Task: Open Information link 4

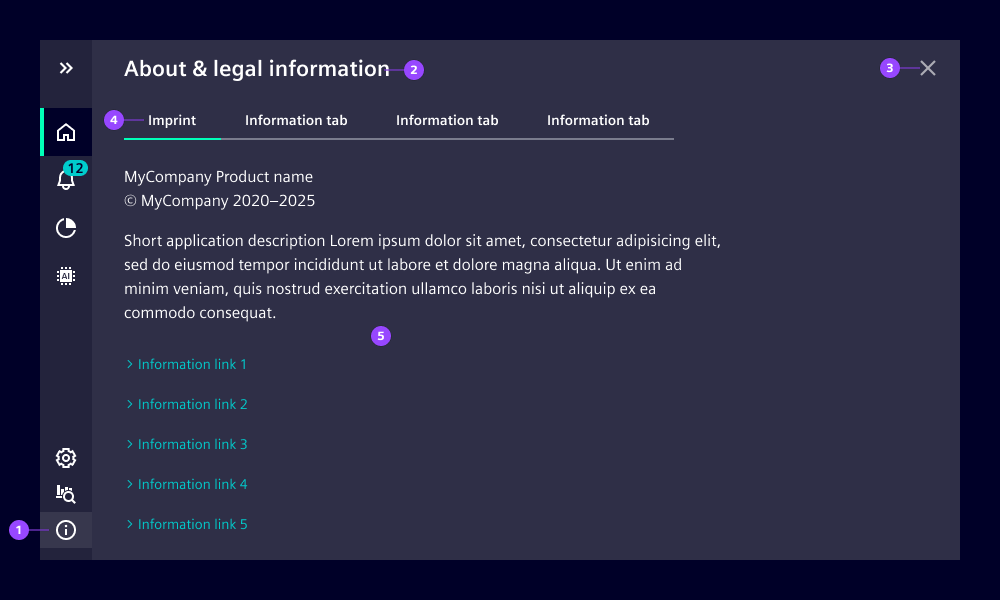Action: pos(192,484)
